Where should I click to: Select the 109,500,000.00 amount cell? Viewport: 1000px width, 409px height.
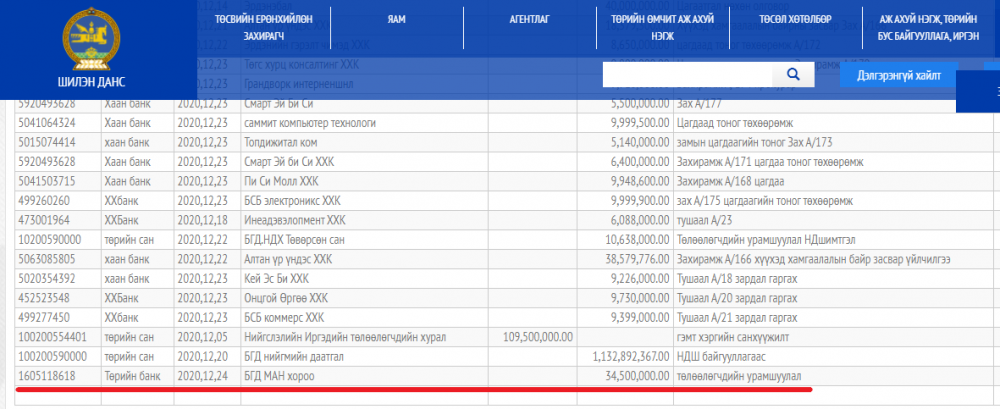click(537, 337)
